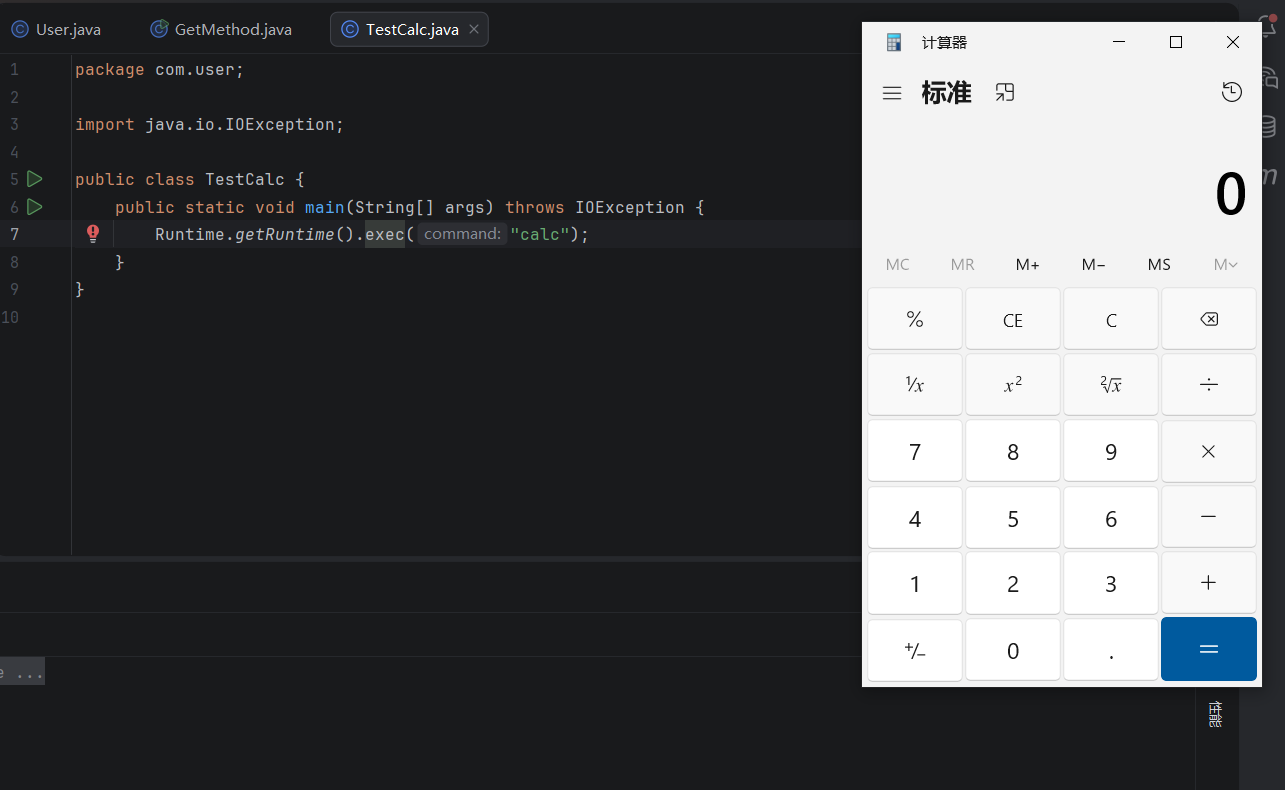The image size is (1285, 790).
Task: Click the divide operator button
Action: tap(1208, 385)
